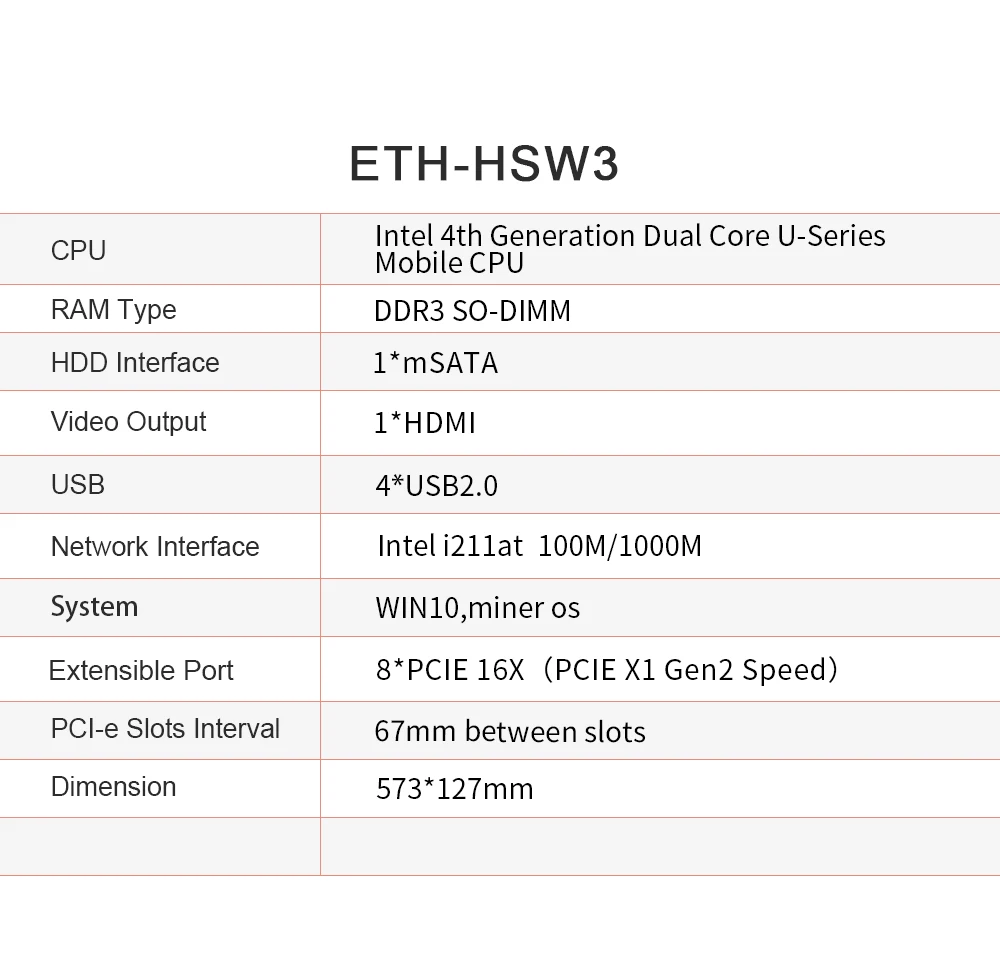
Task: Select the PCI-e Slots Interval label
Action: 165,729
